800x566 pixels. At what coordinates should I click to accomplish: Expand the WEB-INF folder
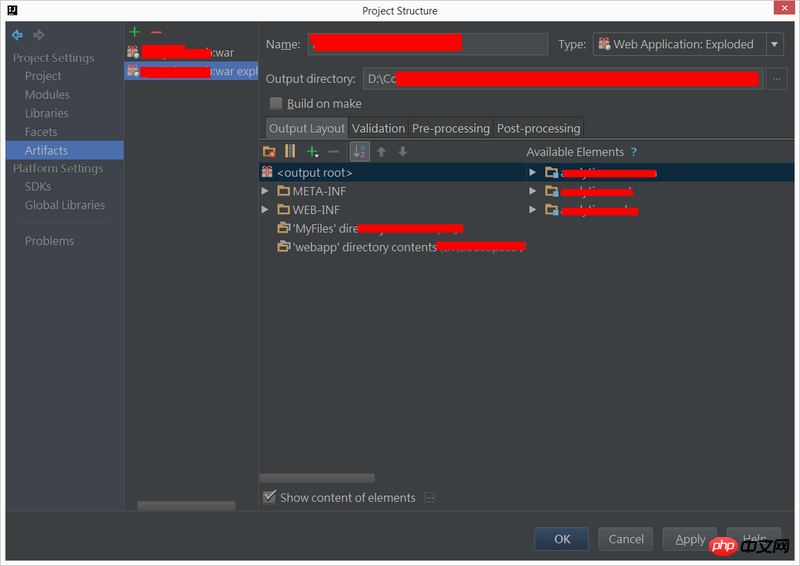click(265, 209)
